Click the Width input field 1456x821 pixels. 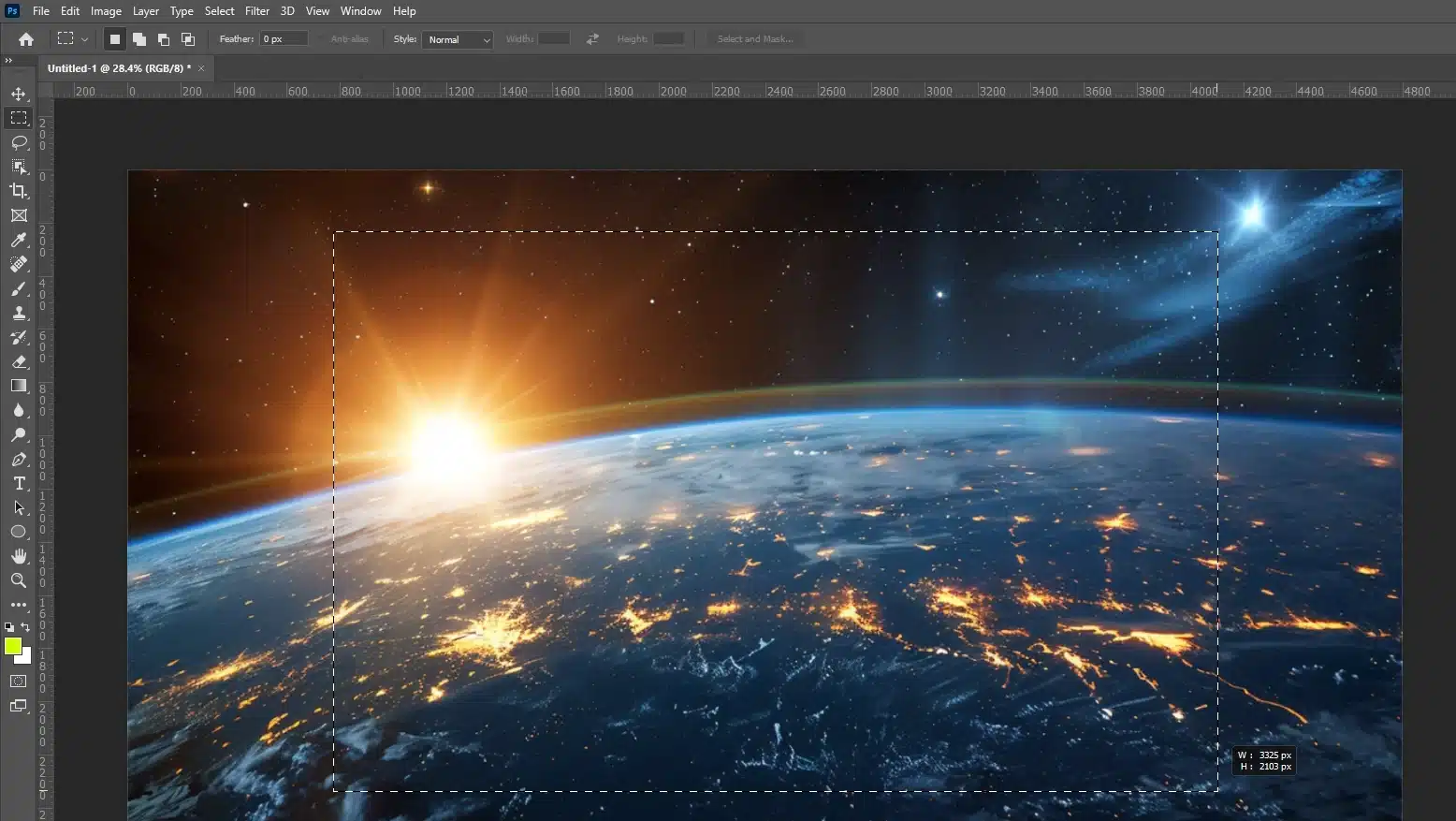(x=554, y=39)
